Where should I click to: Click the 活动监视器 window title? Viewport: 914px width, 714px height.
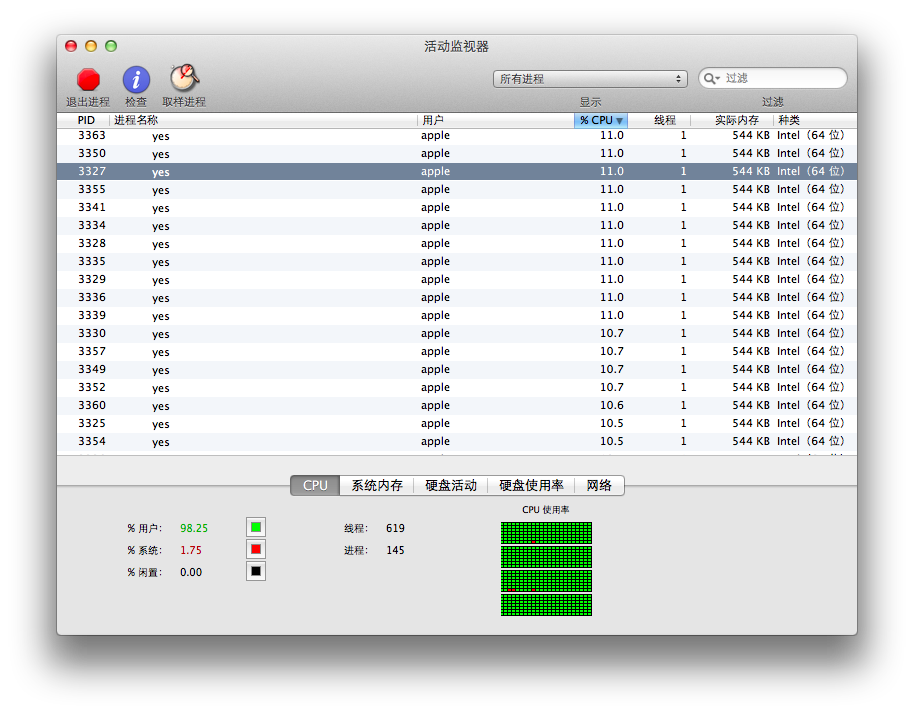[456, 46]
